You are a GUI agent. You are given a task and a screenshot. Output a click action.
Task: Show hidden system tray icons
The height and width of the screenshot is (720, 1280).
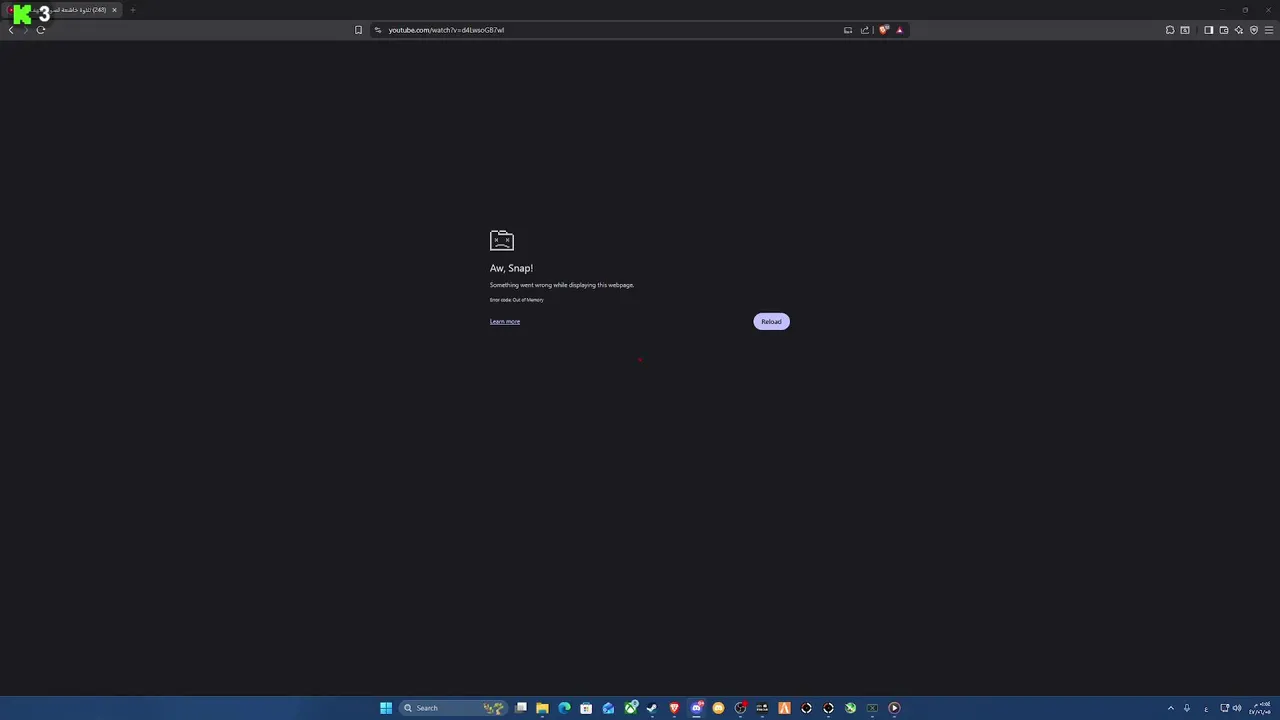click(1171, 708)
